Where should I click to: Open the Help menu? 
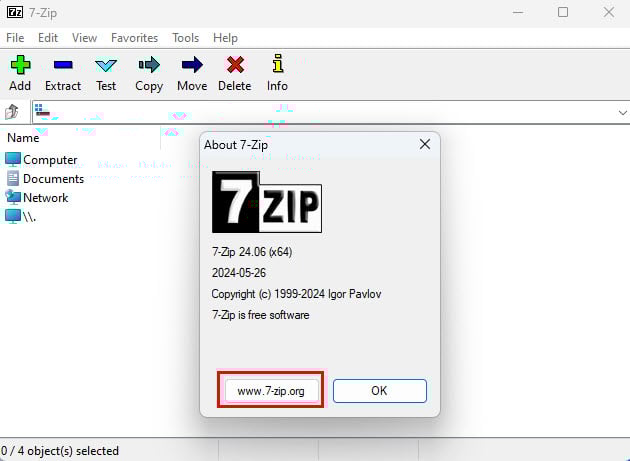click(225, 38)
